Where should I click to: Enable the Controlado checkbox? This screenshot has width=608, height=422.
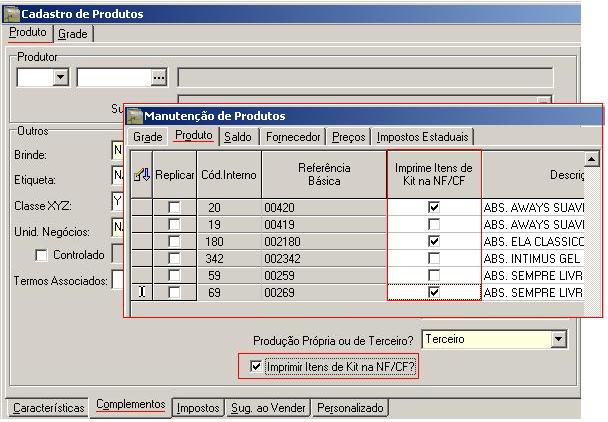click(41, 255)
